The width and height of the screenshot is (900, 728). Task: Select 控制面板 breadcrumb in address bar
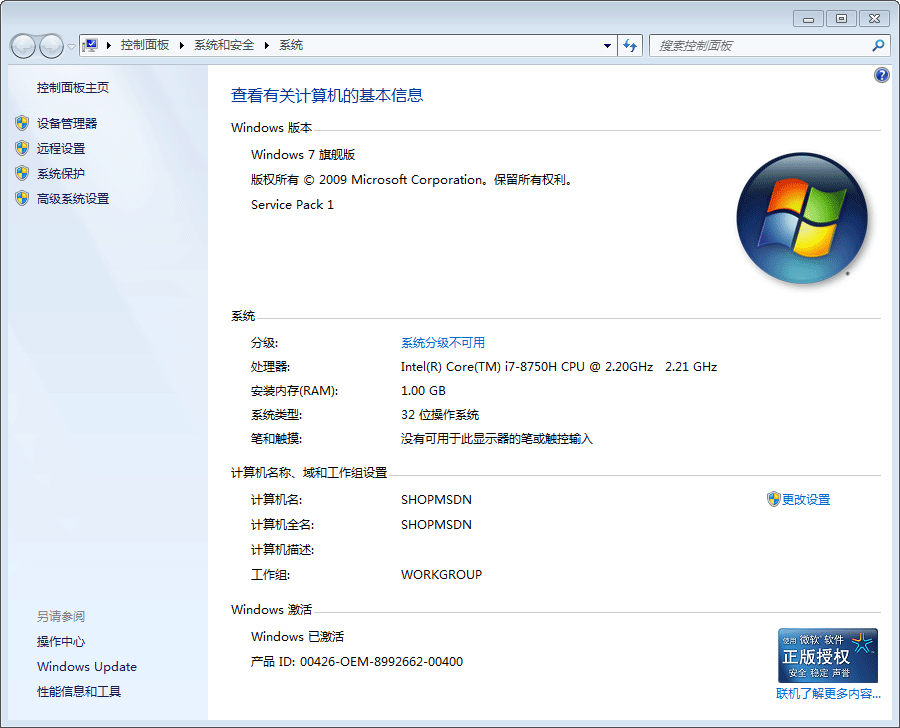point(145,45)
